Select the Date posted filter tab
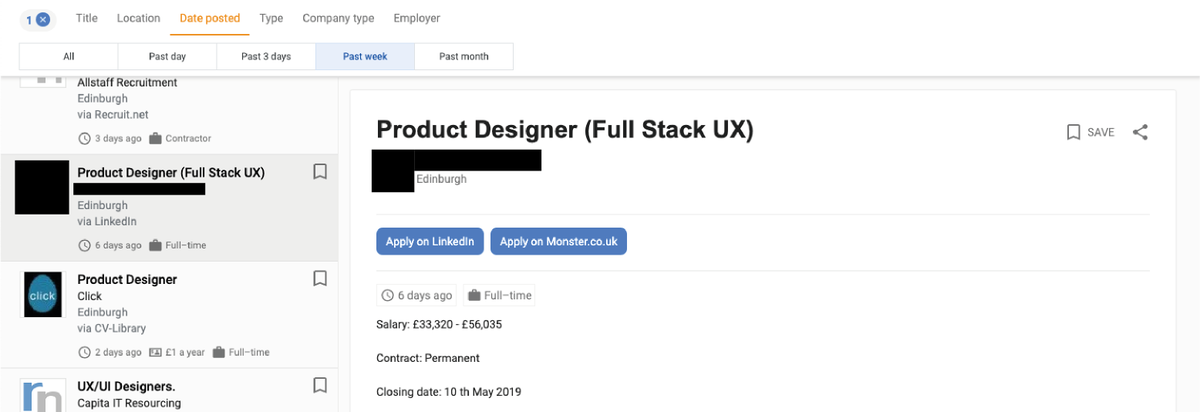This screenshot has height=412, width=1200. coord(210,18)
